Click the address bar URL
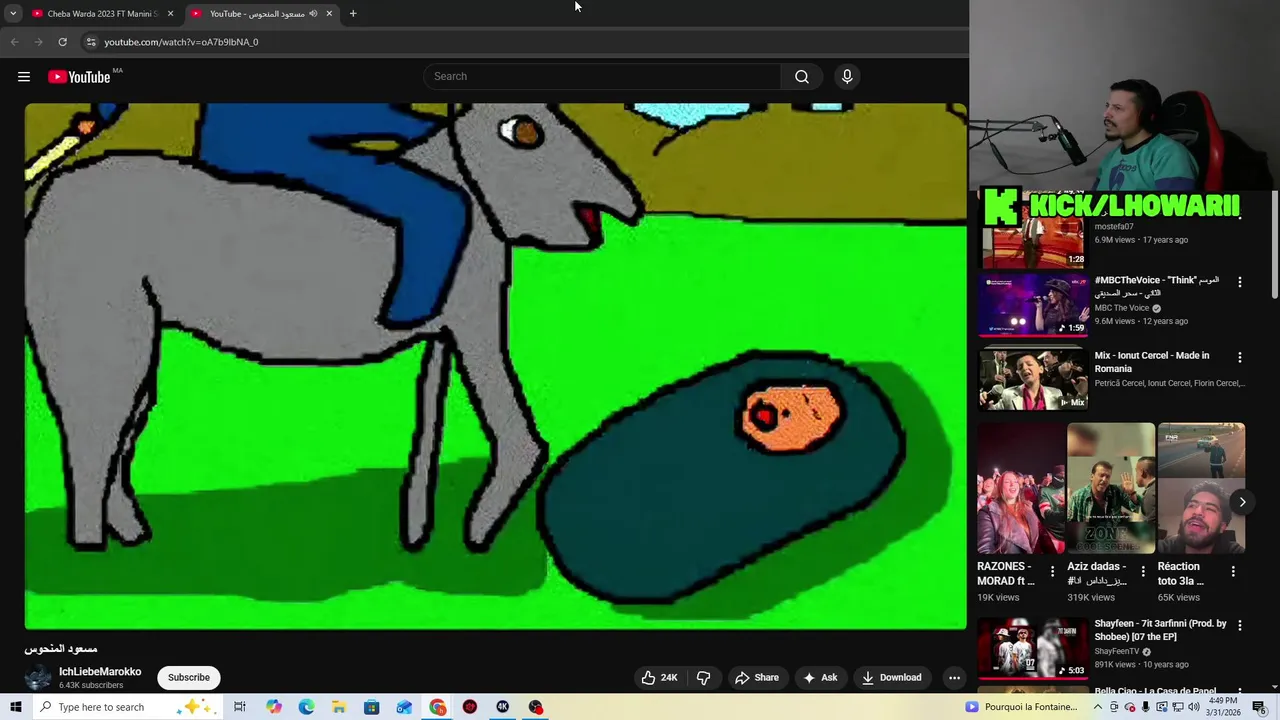Screen dimensions: 1280x720 coord(181,42)
